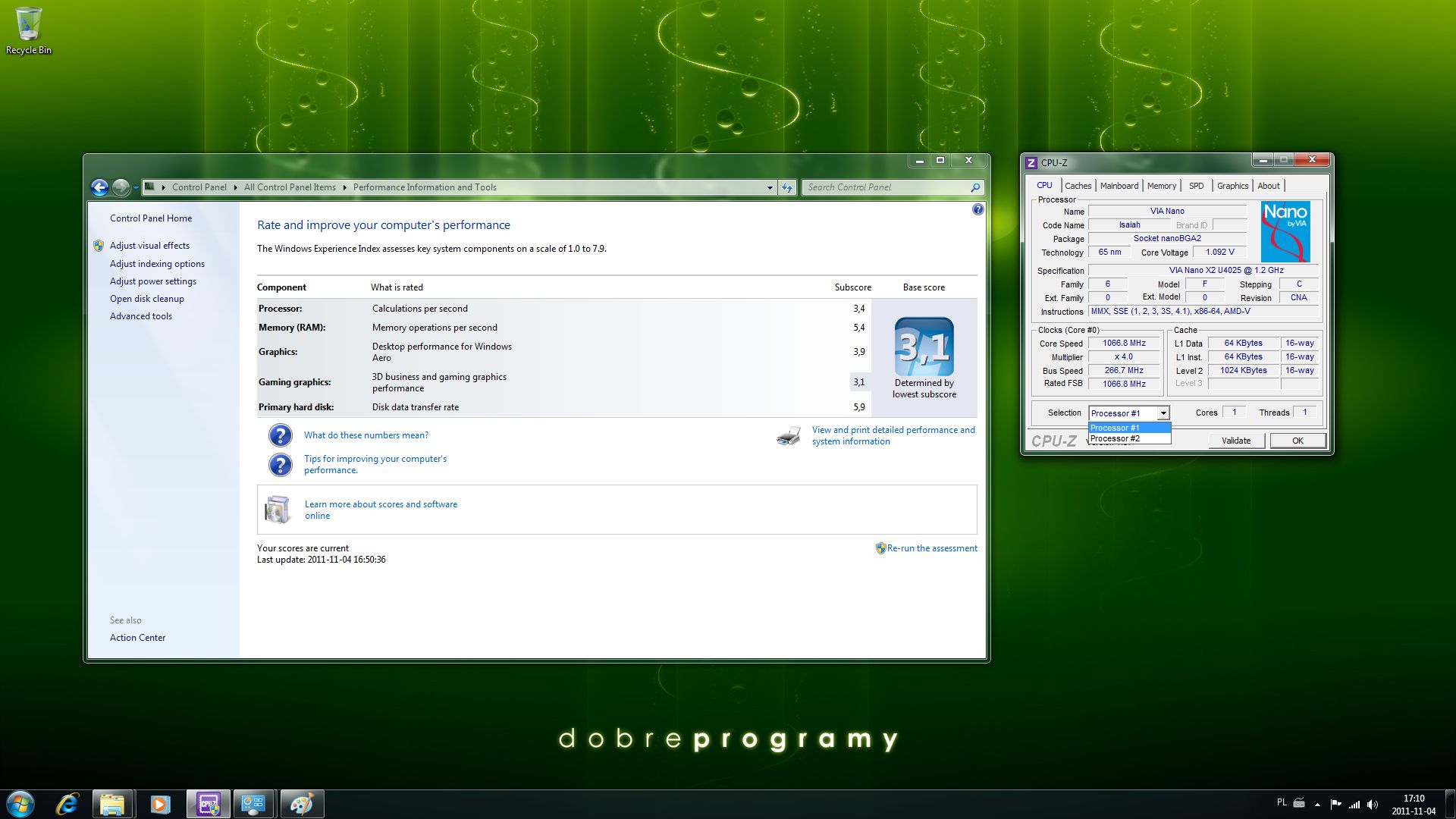This screenshot has width=1456, height=819.
Task: Switch to the Mainboard tab
Action: (1119, 186)
